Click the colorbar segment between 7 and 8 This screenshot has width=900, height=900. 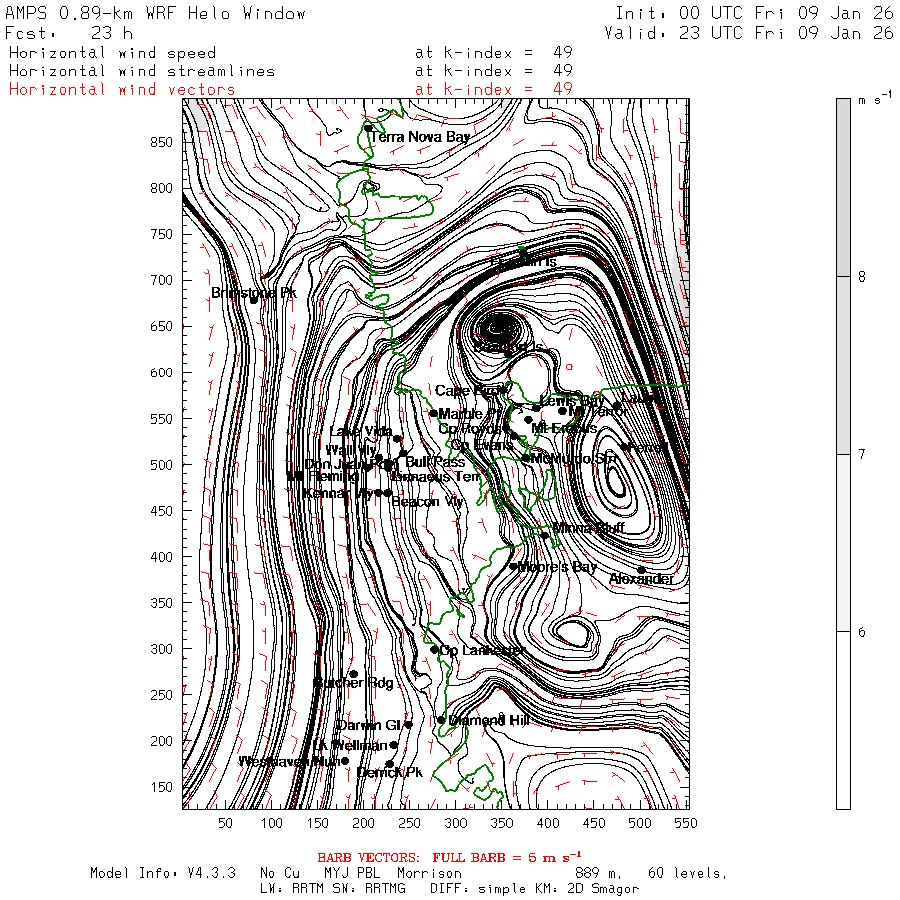tap(845, 365)
